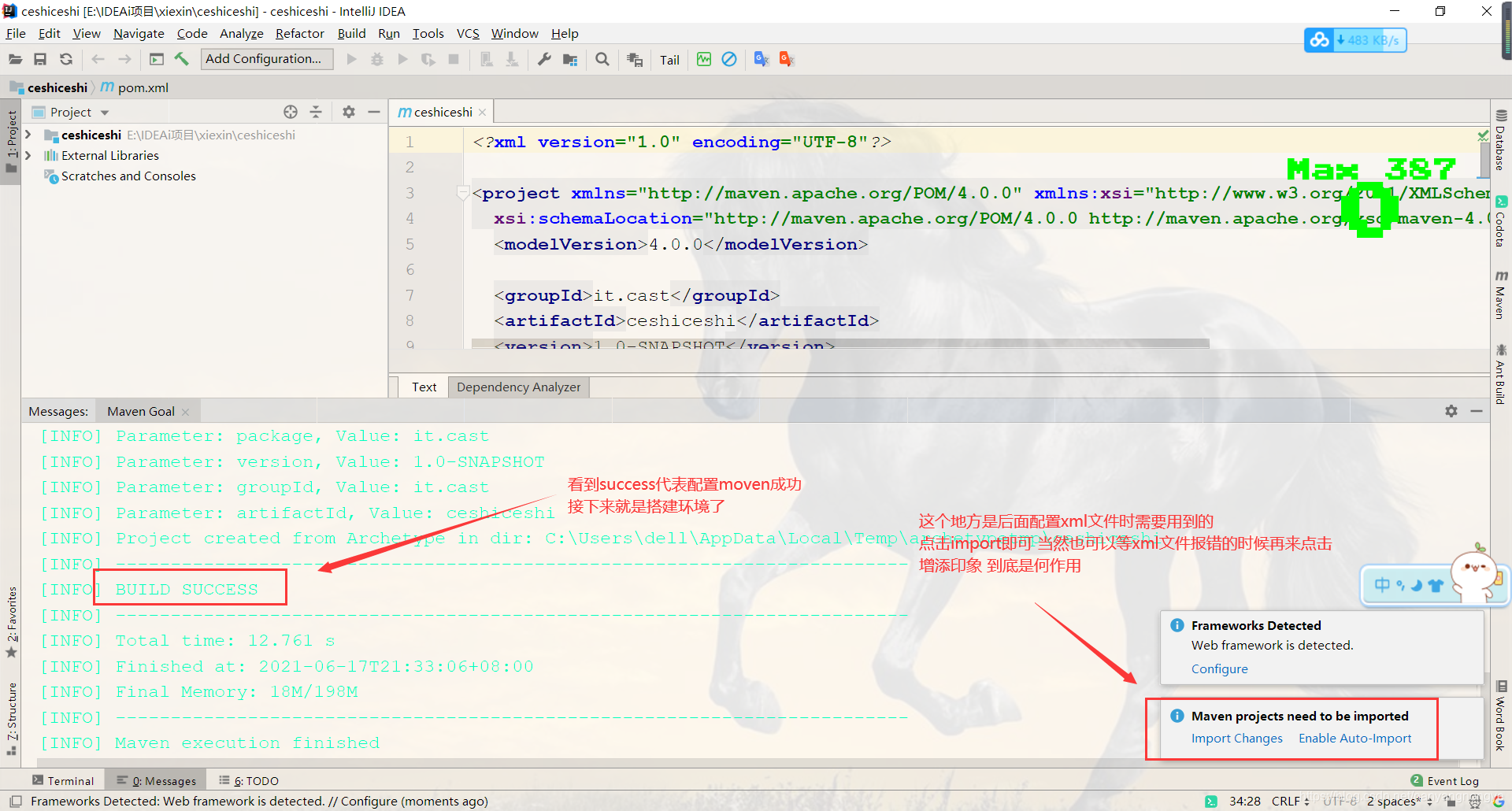Hide the Project panel with minus icon

374,112
